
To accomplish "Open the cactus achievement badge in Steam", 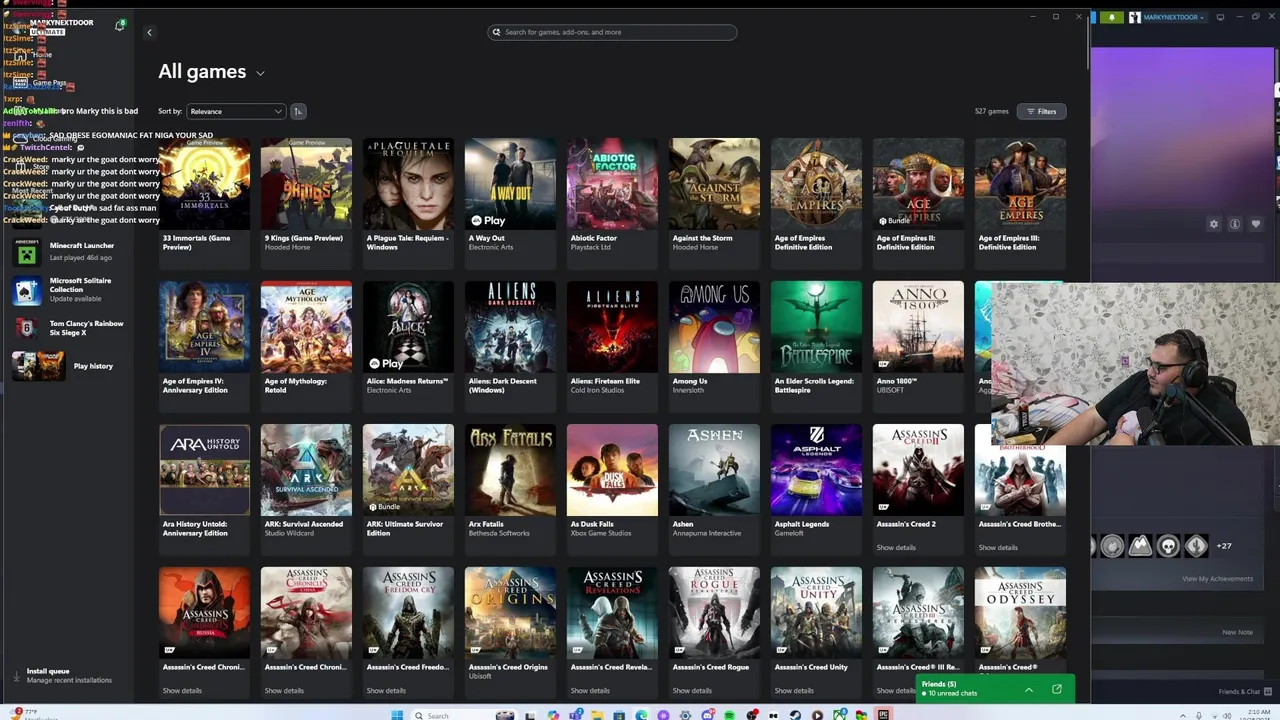I will pos(1196,546).
